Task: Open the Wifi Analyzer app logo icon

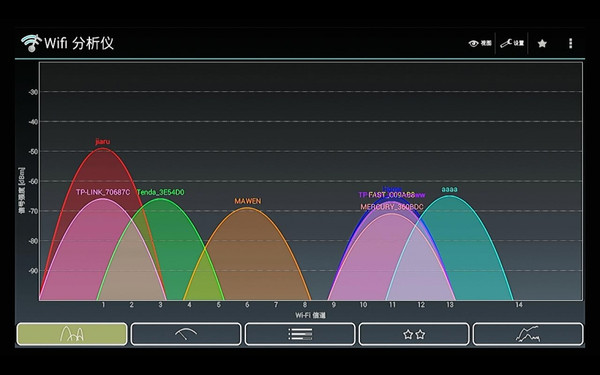Action: tap(31, 43)
